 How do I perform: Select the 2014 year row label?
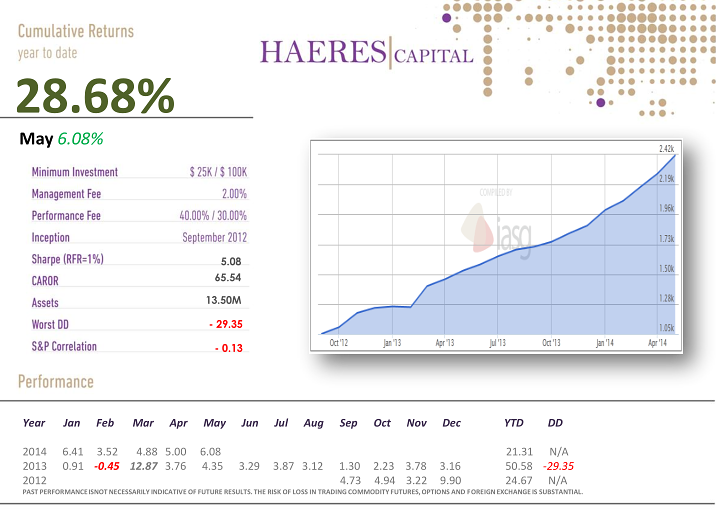[x=35, y=452]
